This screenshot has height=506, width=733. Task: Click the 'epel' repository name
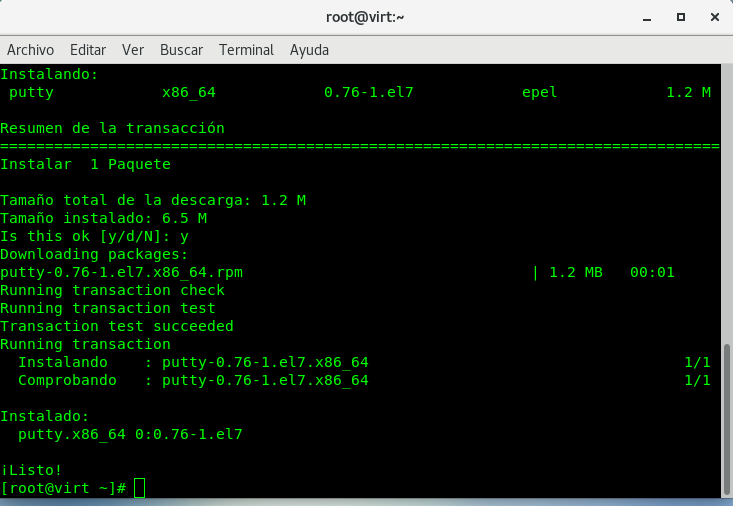point(539,93)
